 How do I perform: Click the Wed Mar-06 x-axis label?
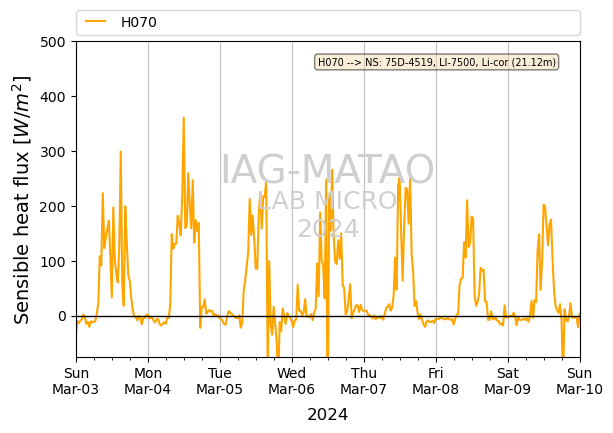click(x=292, y=381)
